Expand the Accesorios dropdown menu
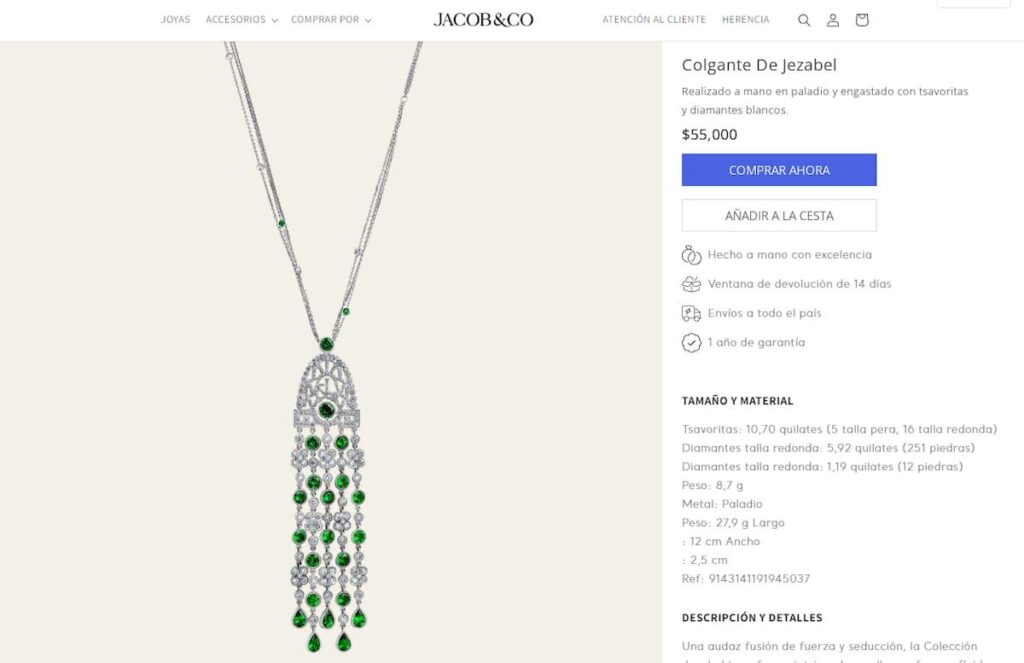The width and height of the screenshot is (1024, 663). [241, 20]
